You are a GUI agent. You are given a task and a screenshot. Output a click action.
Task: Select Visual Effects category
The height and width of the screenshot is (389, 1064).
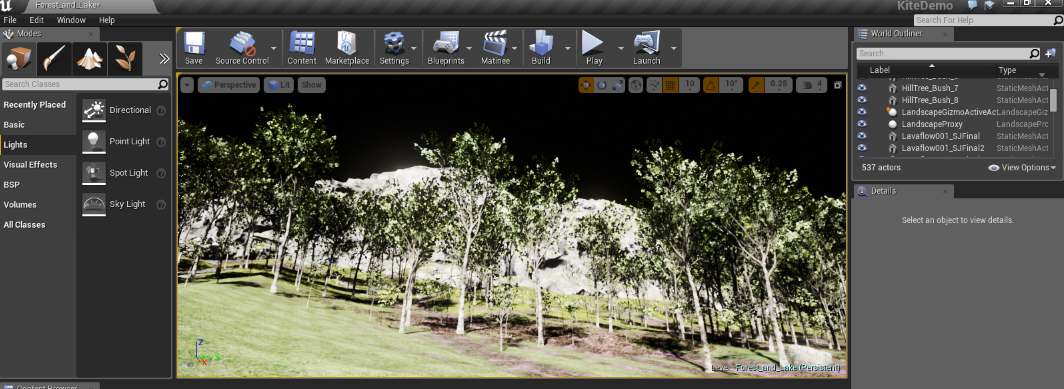click(x=31, y=164)
